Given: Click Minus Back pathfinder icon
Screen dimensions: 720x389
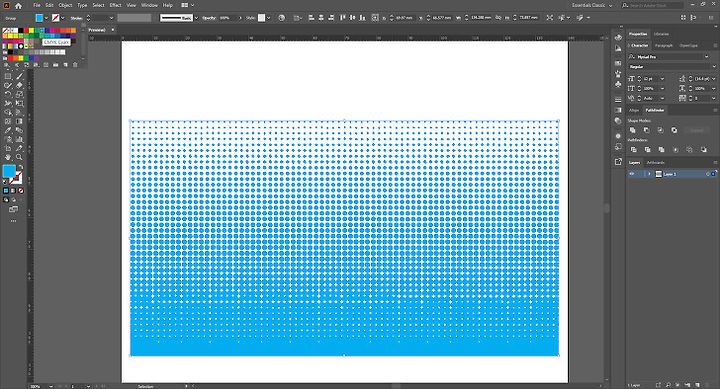Looking at the screenshot, I should click(704, 149).
